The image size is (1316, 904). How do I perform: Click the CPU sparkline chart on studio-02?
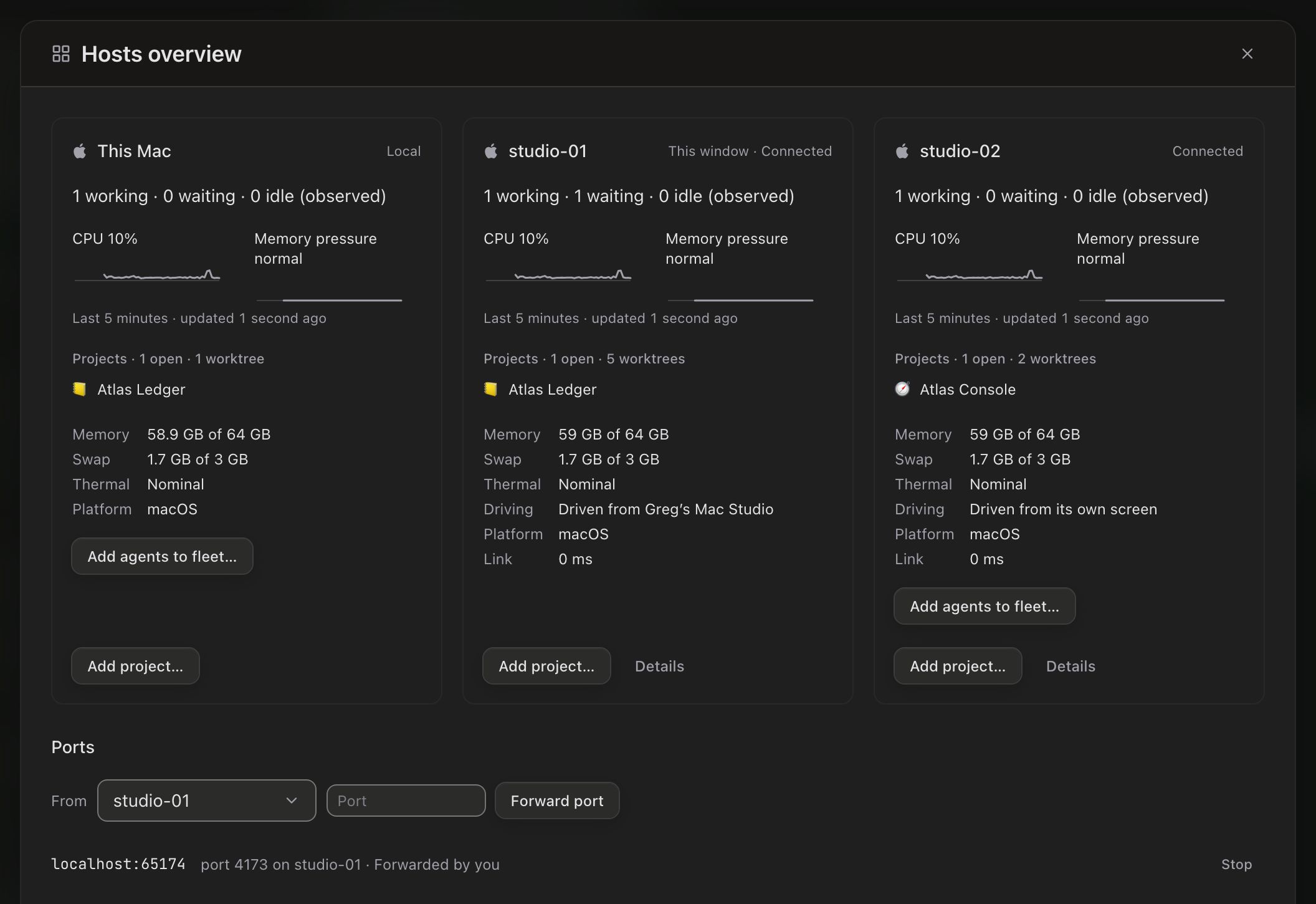970,275
